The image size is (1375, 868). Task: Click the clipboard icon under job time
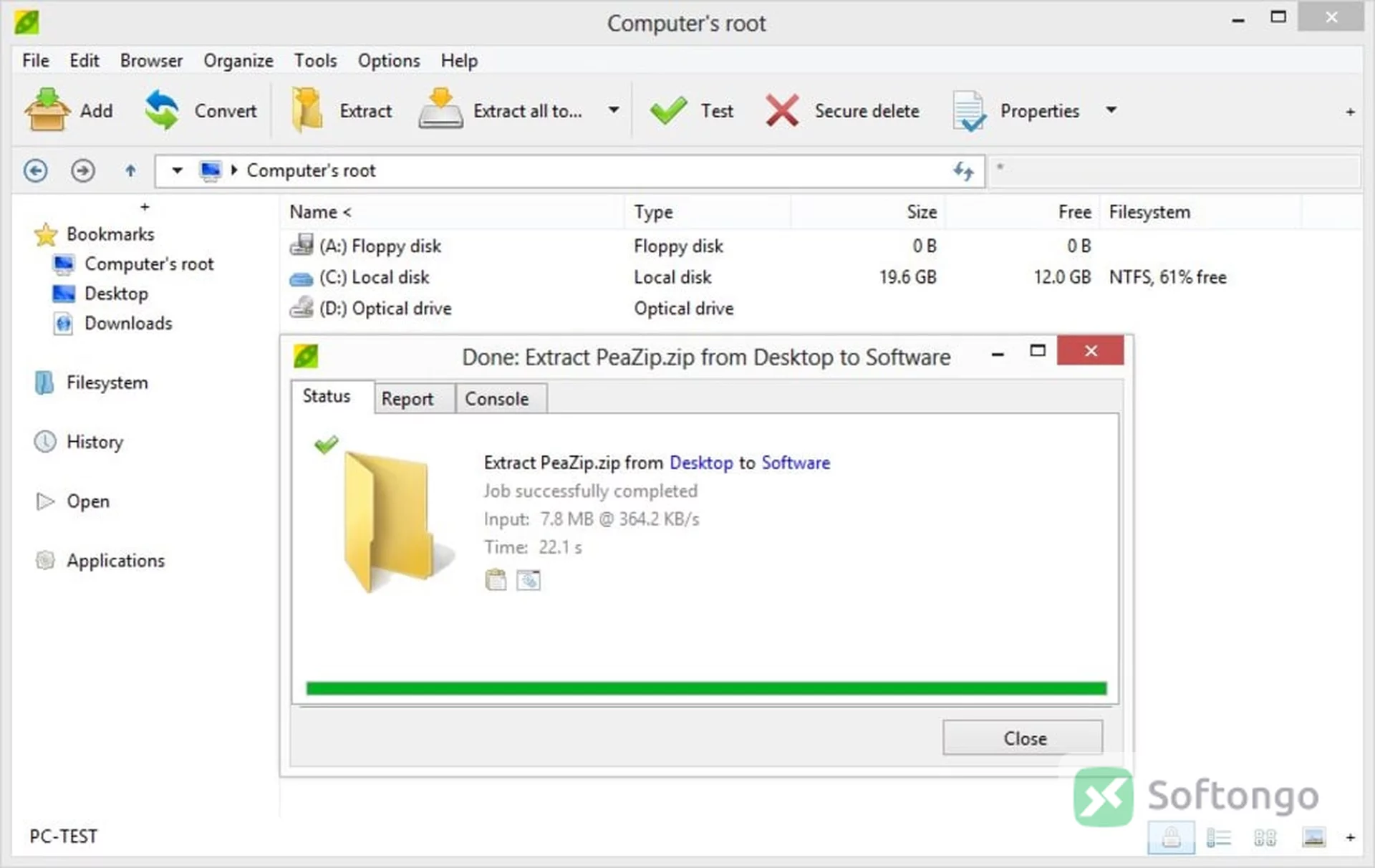[x=496, y=579]
